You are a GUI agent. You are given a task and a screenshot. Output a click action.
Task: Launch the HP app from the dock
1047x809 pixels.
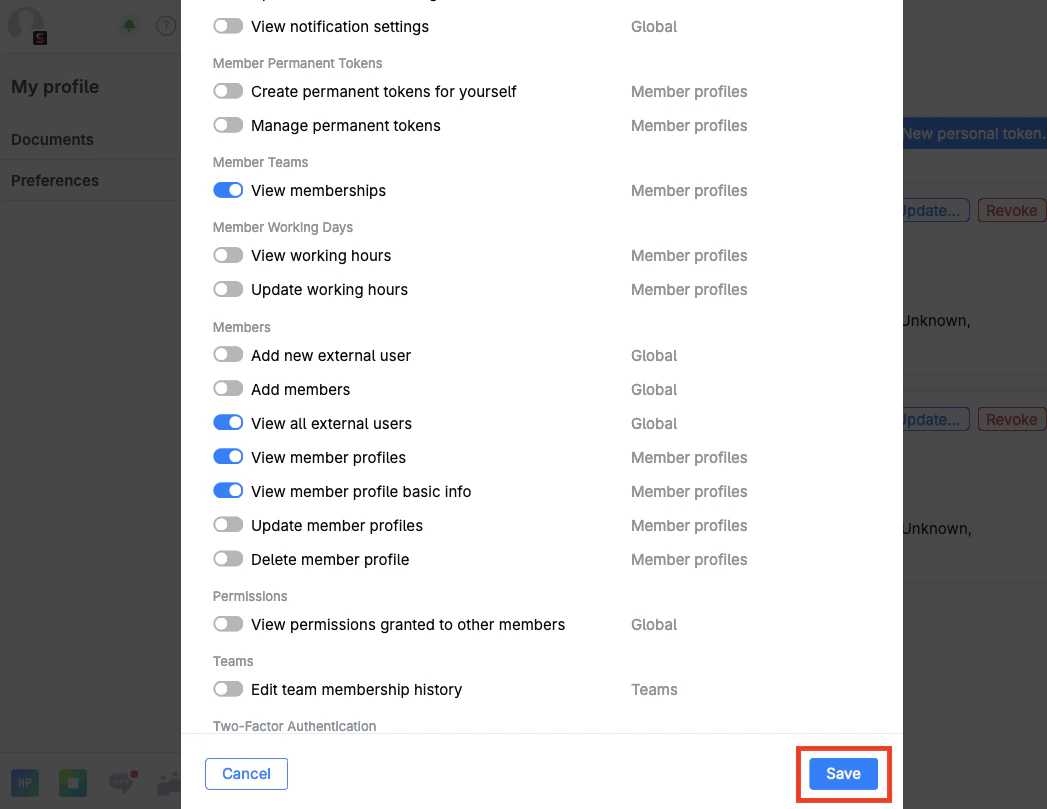(x=24, y=783)
